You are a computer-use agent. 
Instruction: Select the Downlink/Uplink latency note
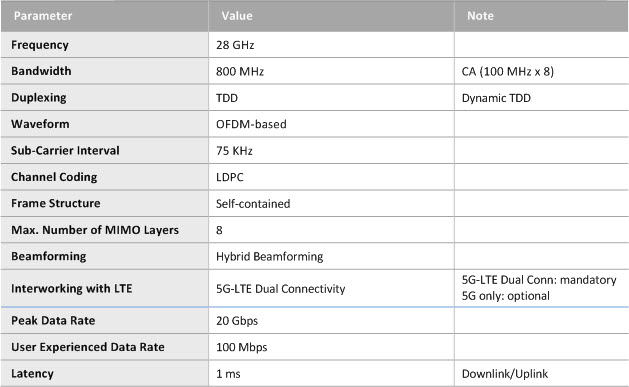[x=505, y=374]
